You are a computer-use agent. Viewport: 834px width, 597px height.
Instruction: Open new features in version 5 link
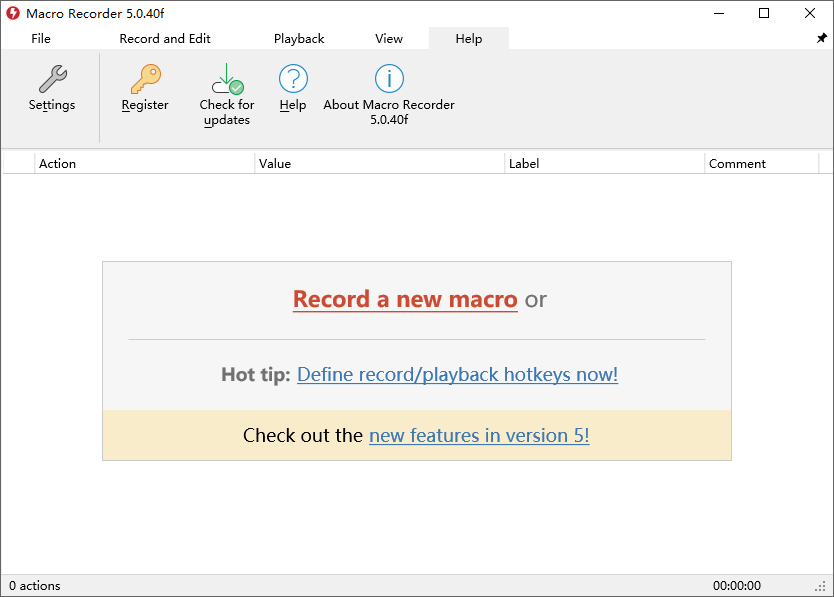tap(479, 436)
